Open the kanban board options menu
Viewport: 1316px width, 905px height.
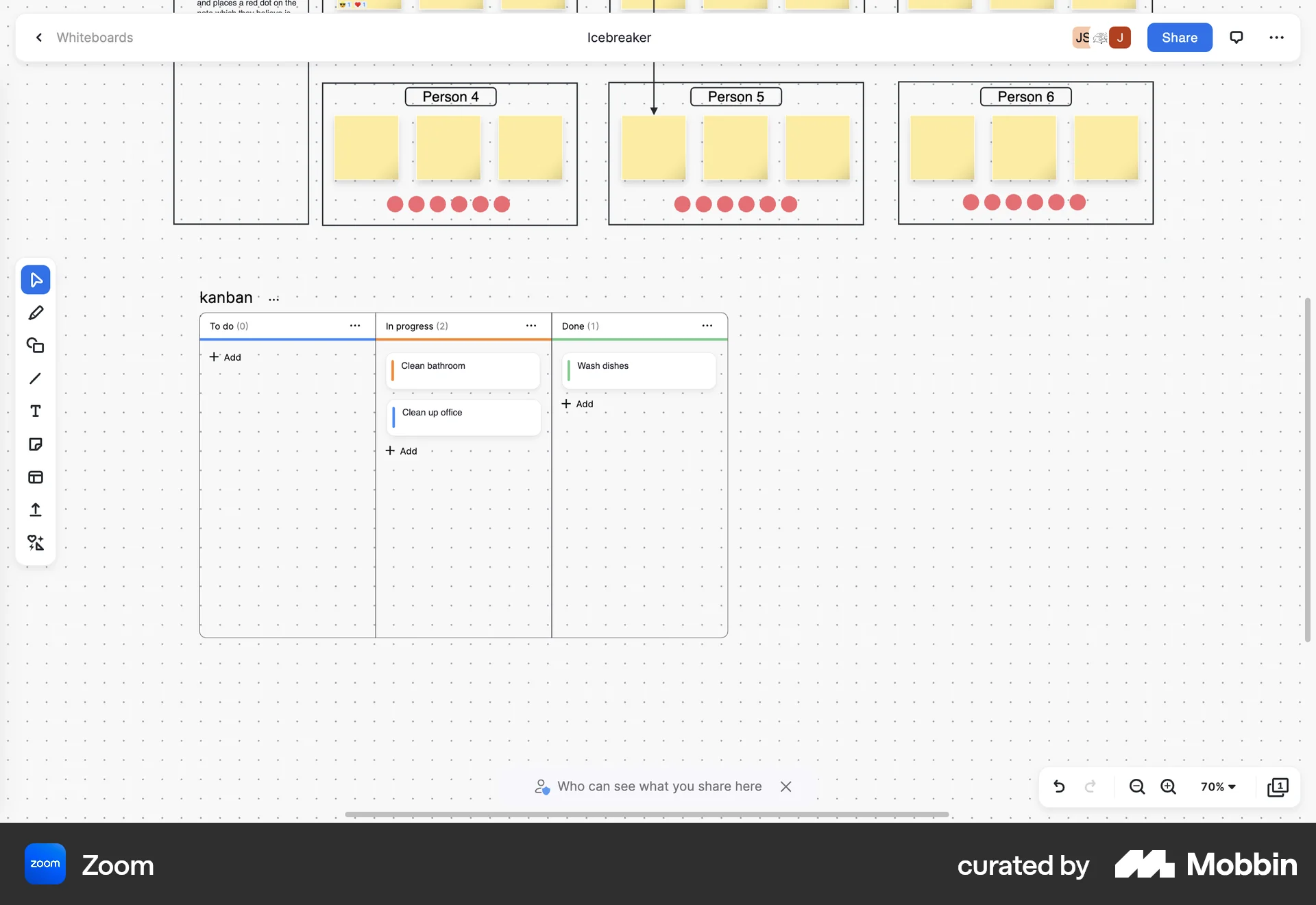pyautogui.click(x=273, y=299)
